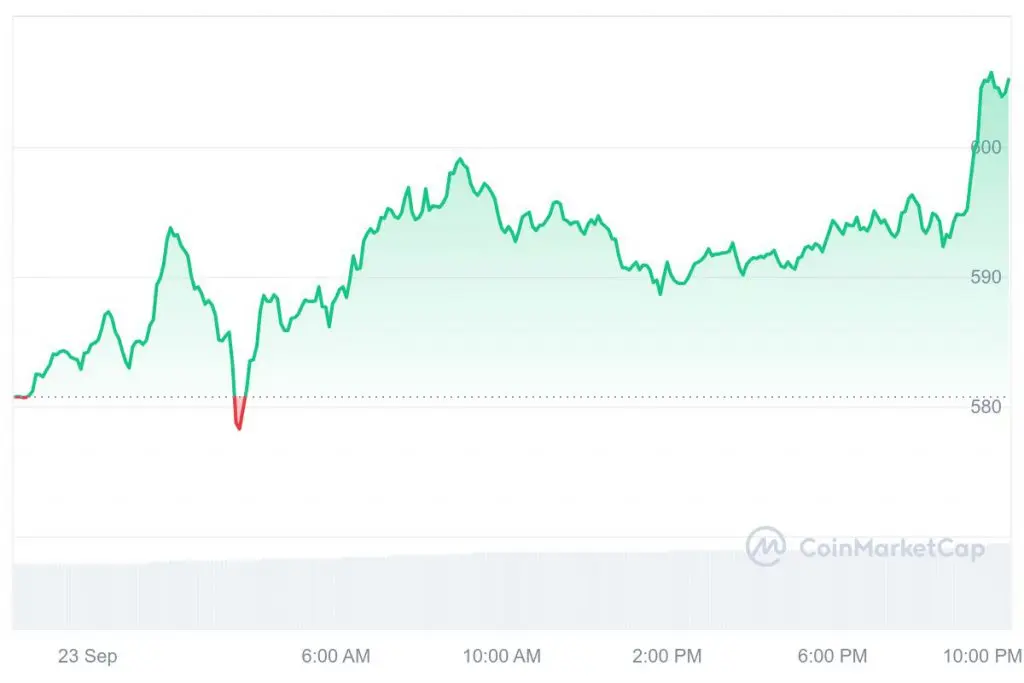Image resolution: width=1024 pixels, height=683 pixels.
Task: Click the price trough near 2:00 PM
Action: tap(660, 294)
